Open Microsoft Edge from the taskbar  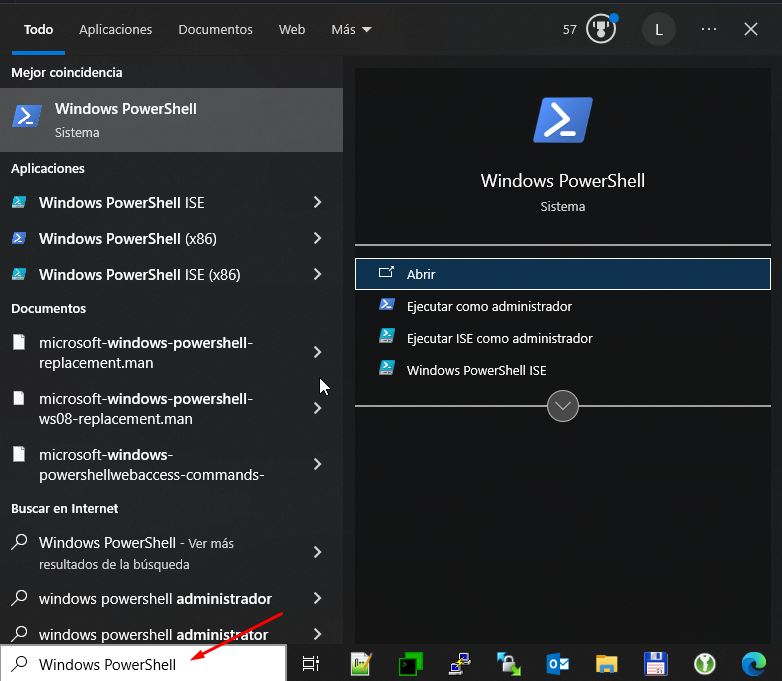754,664
